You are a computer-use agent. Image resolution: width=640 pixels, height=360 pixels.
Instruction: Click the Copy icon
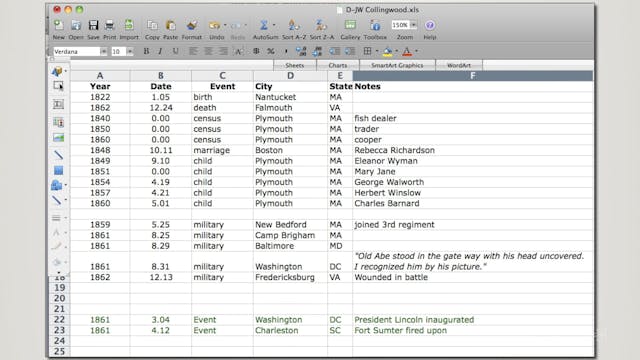point(152,25)
